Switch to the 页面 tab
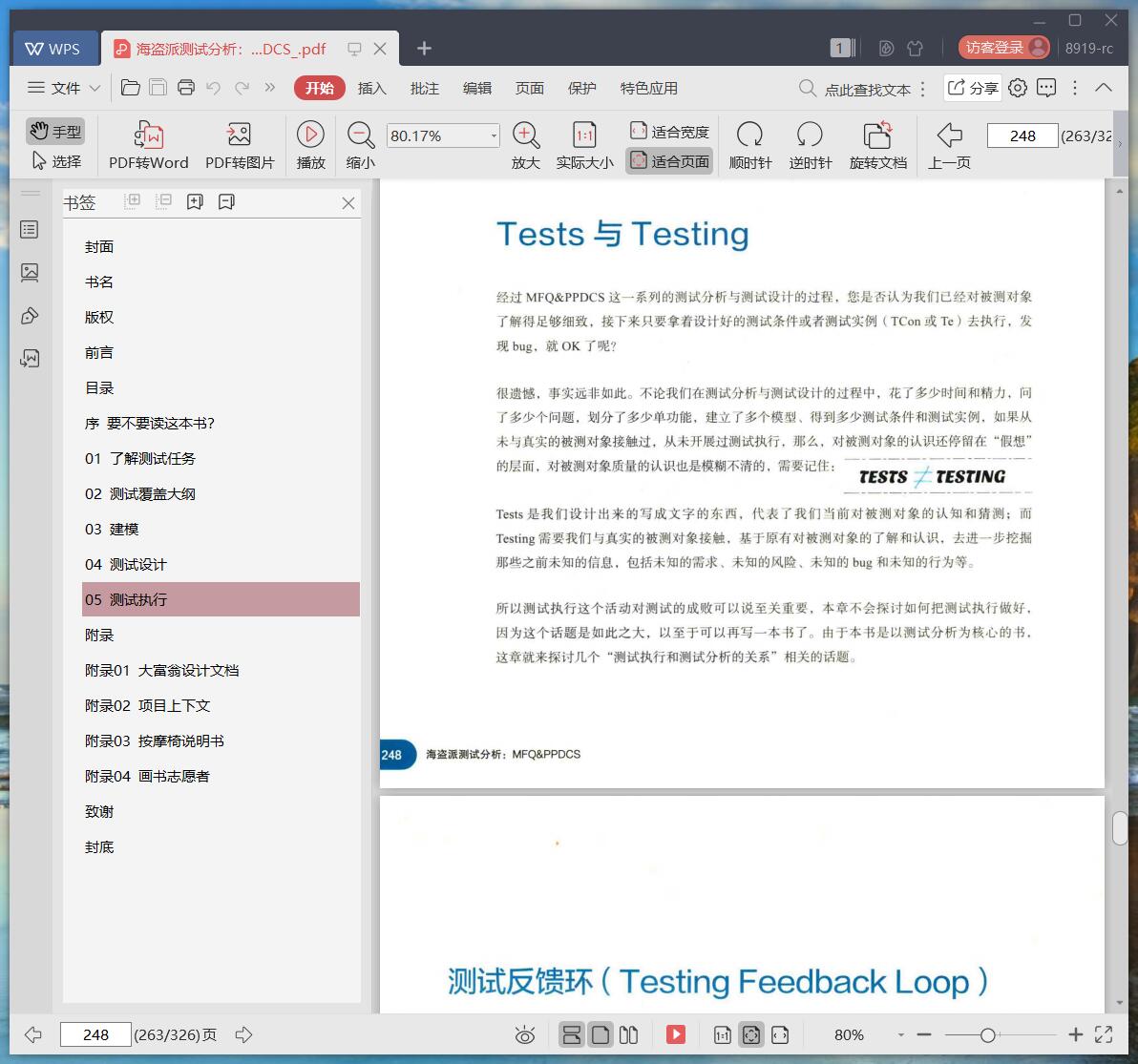Screen dimensions: 1138x1064 click(x=529, y=88)
